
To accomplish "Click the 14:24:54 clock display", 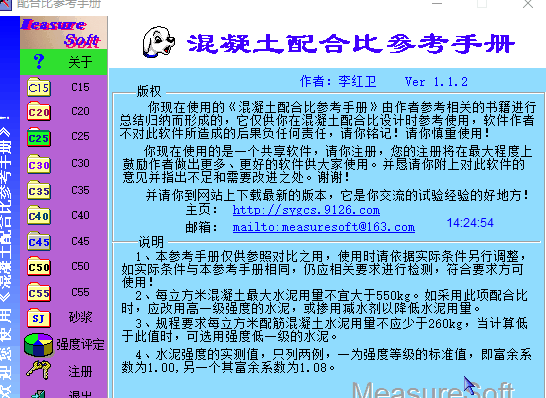I will pos(470,223).
